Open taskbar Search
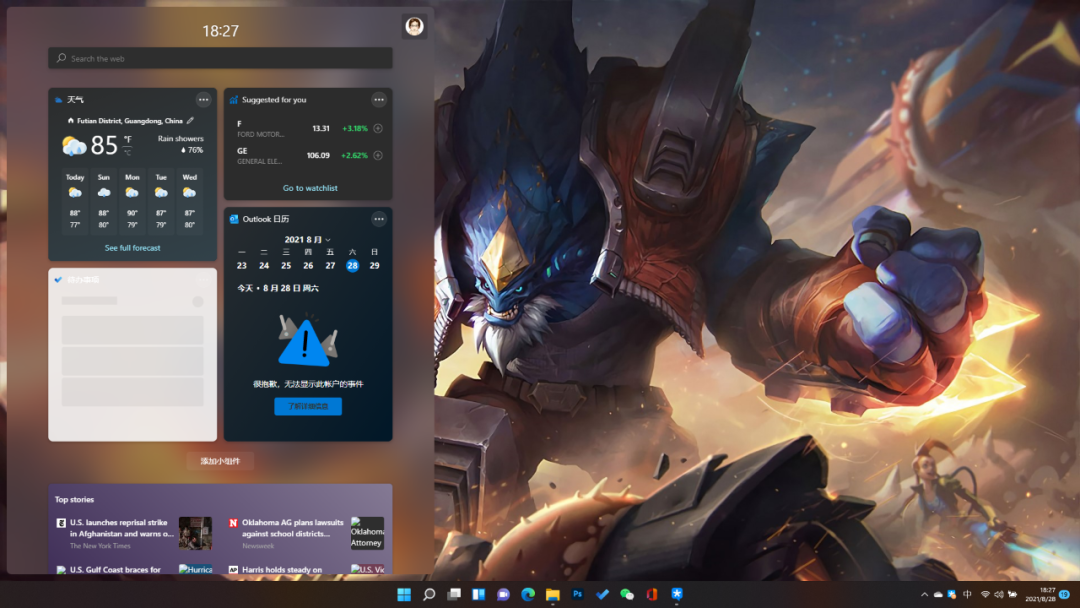The width and height of the screenshot is (1080, 608). (429, 594)
